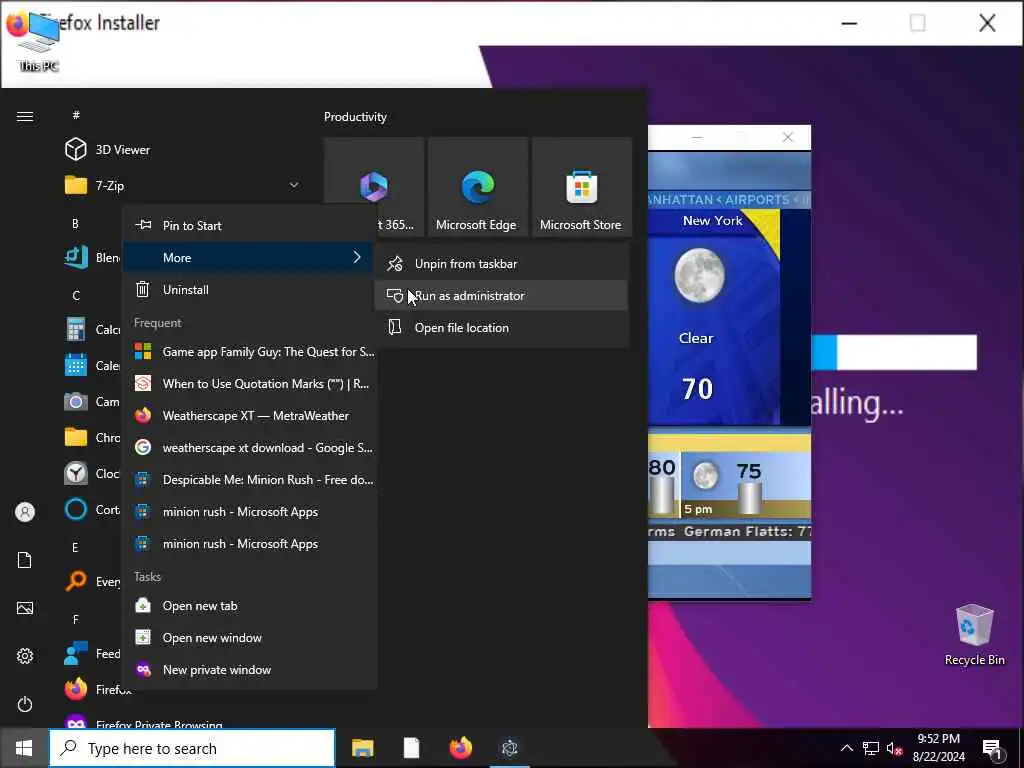This screenshot has height=768, width=1024.
Task: Open the Chrome folder icon
Action: [76, 437]
